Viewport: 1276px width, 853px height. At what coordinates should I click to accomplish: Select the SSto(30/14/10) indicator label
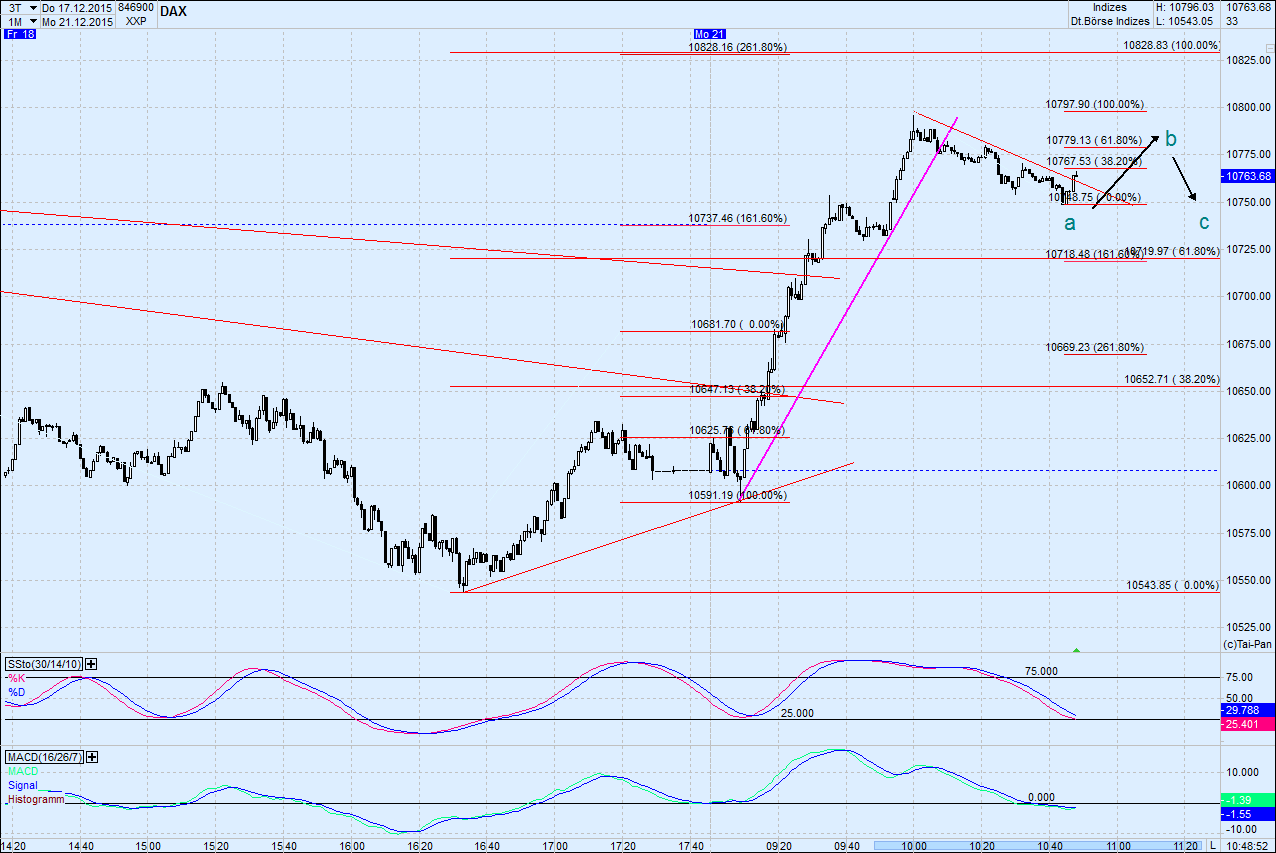tap(45, 664)
